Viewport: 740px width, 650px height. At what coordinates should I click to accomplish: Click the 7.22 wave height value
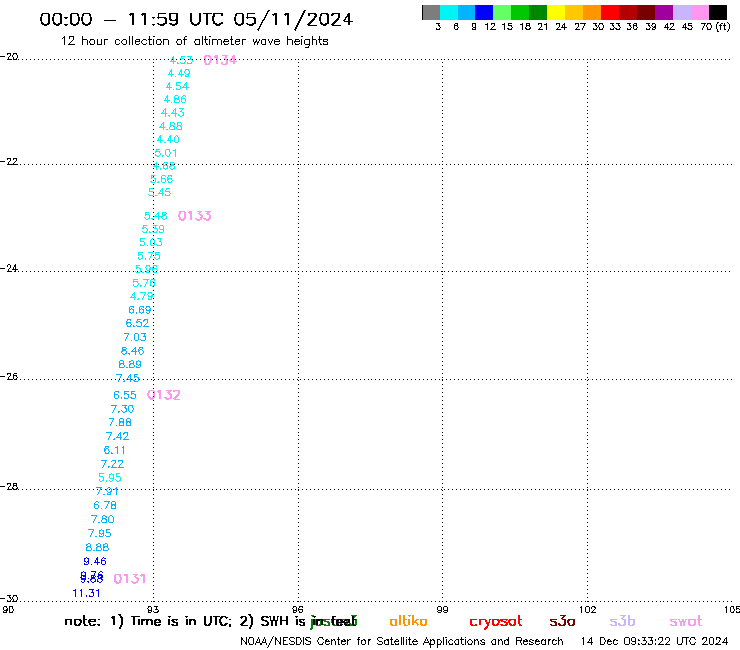(x=112, y=464)
